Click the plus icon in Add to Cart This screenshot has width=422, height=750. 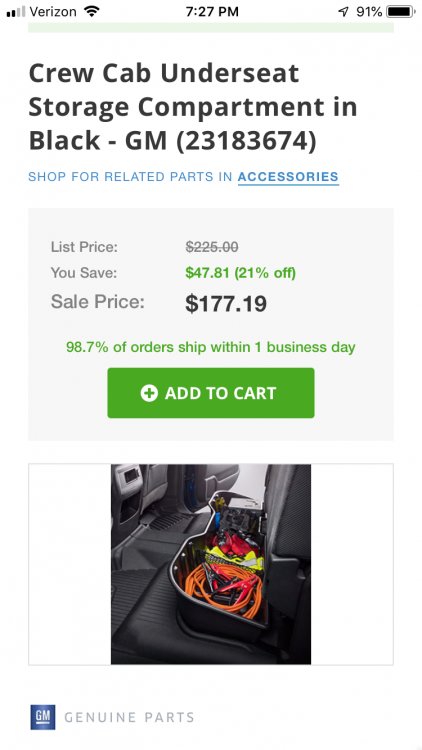[149, 393]
